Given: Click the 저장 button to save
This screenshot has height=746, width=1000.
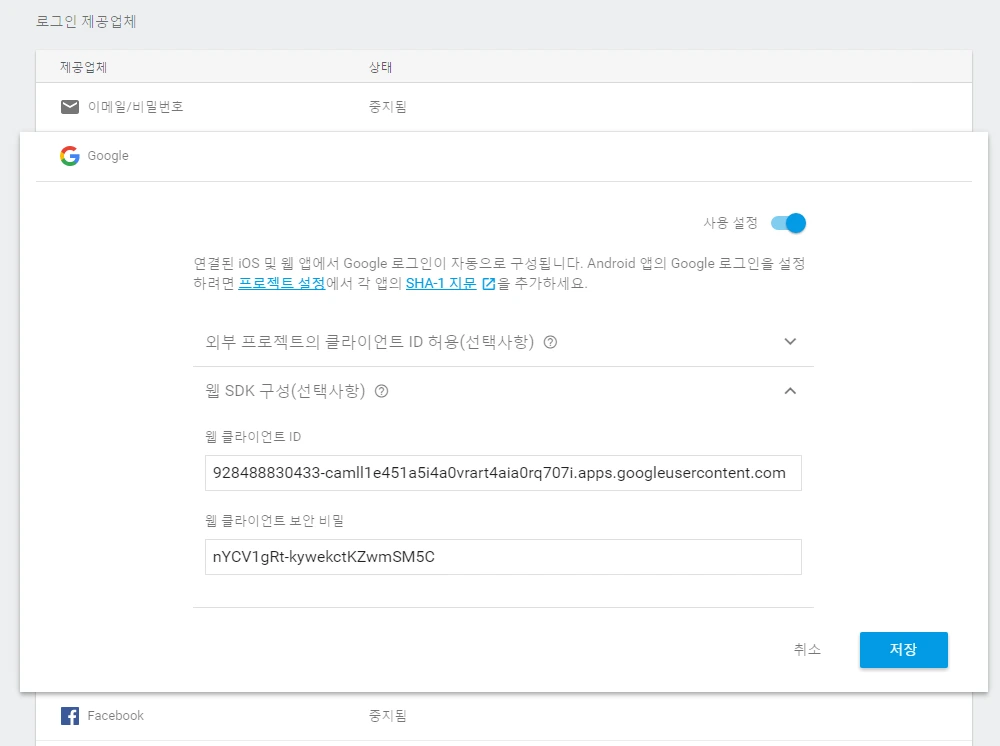Looking at the screenshot, I should 903,649.
